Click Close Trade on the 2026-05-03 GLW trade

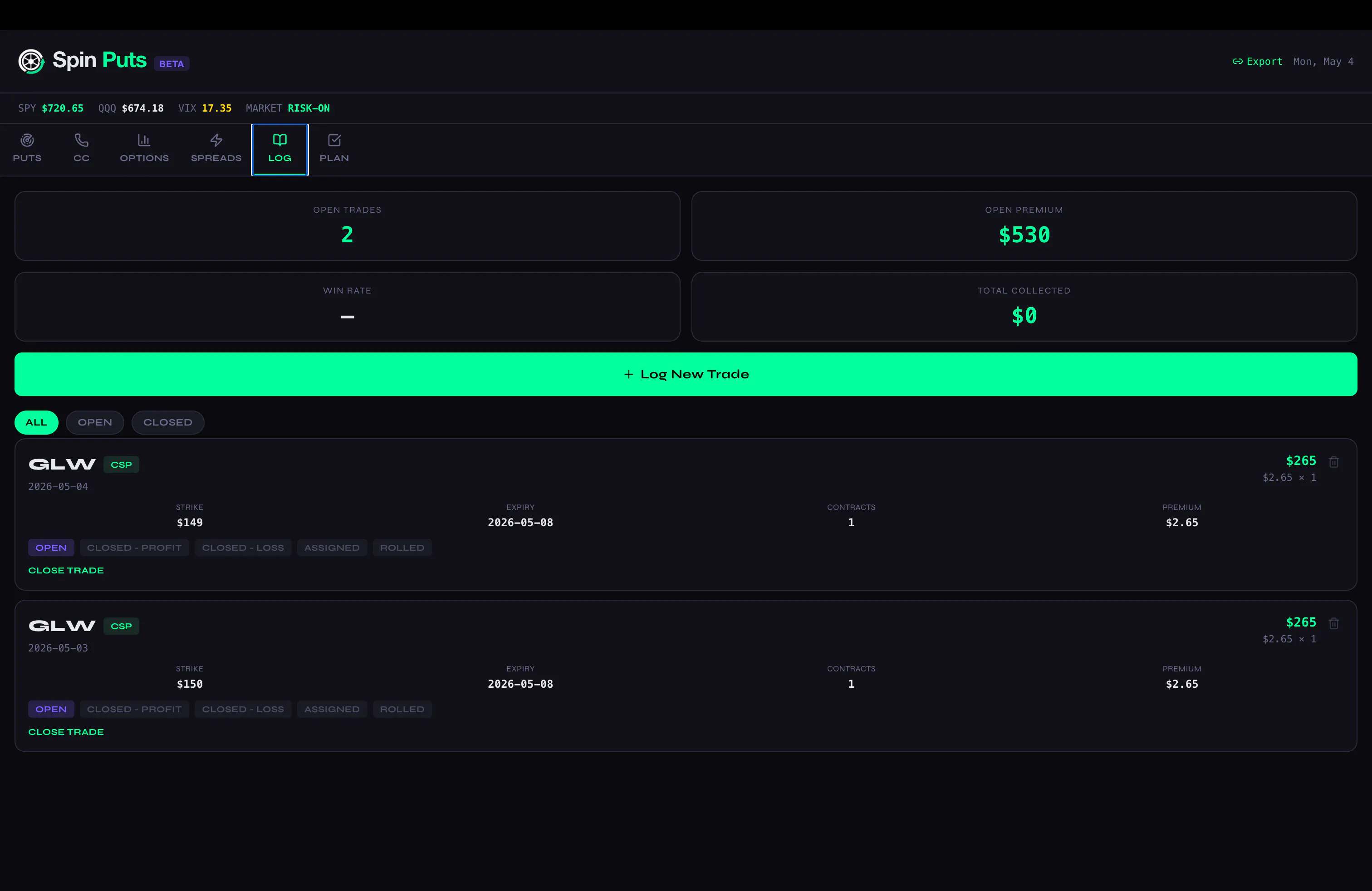pyautogui.click(x=66, y=731)
